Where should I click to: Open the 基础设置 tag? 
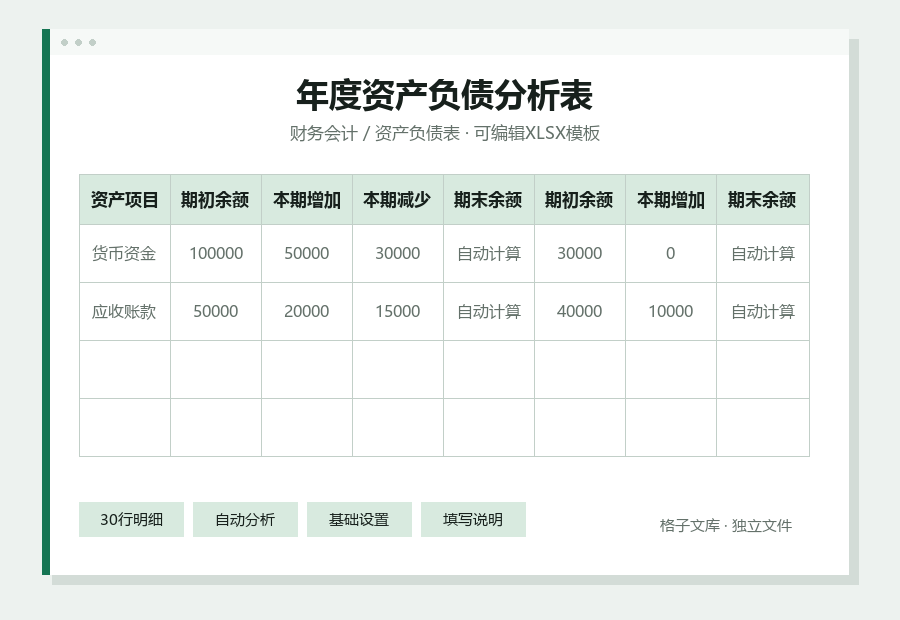tap(359, 520)
